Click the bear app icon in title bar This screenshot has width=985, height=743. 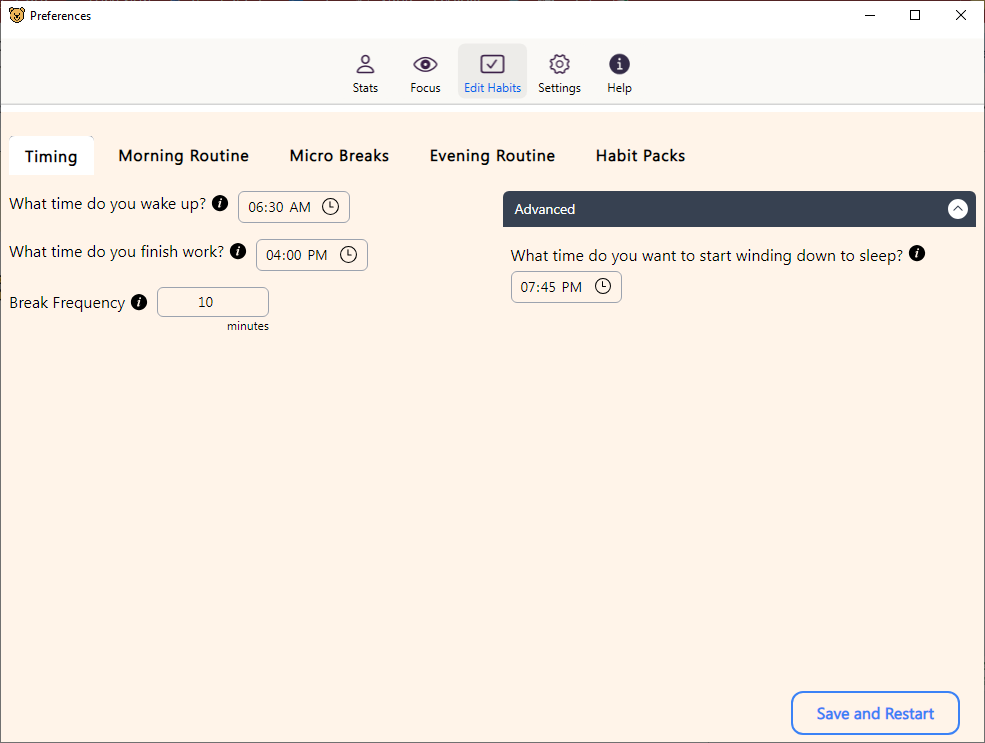click(x=17, y=15)
